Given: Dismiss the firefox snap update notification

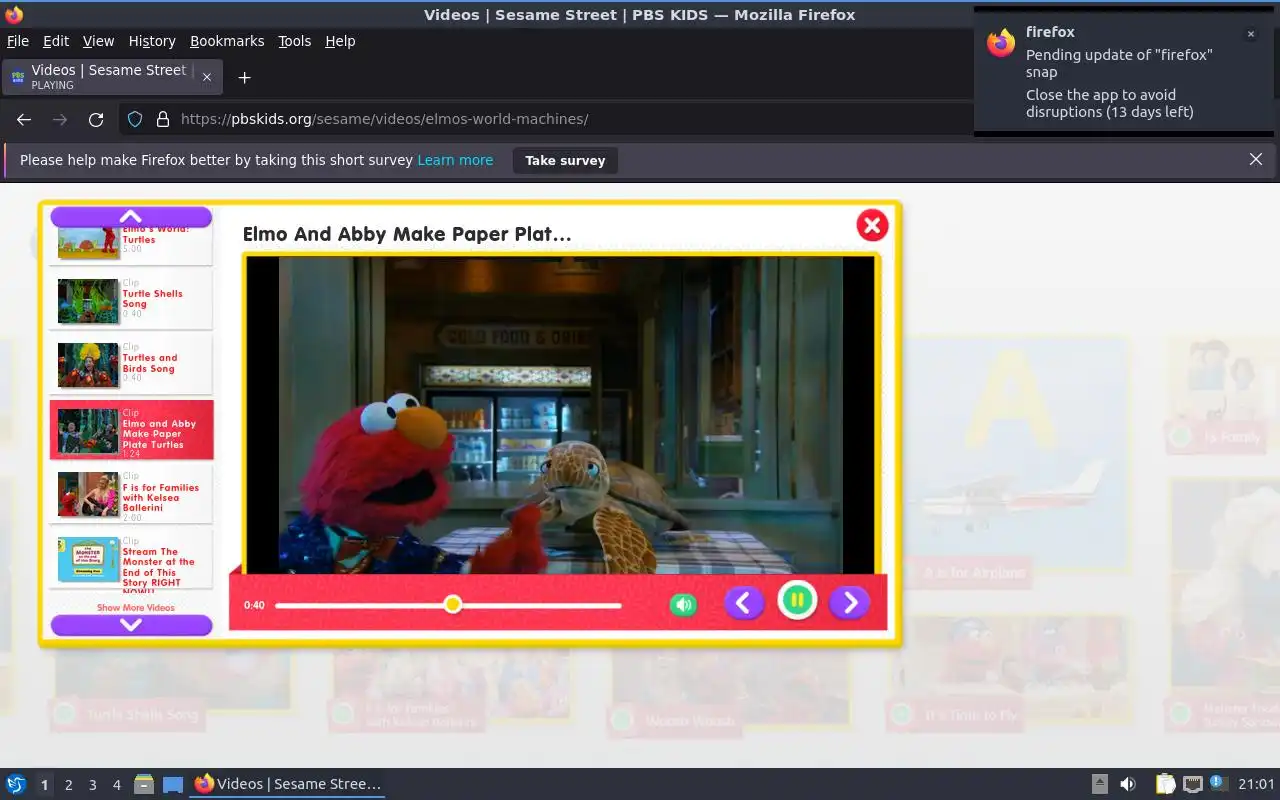Looking at the screenshot, I should [1250, 34].
